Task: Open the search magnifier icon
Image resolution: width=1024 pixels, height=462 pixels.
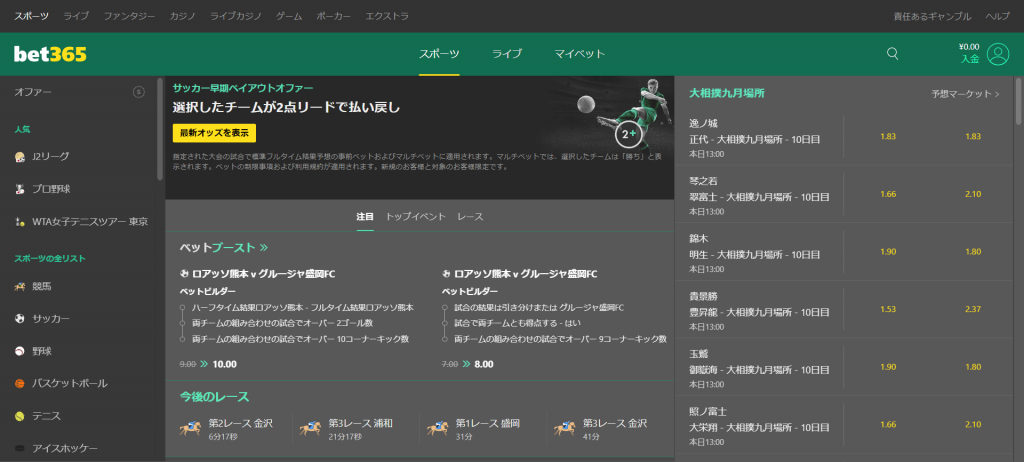Action: [x=893, y=54]
